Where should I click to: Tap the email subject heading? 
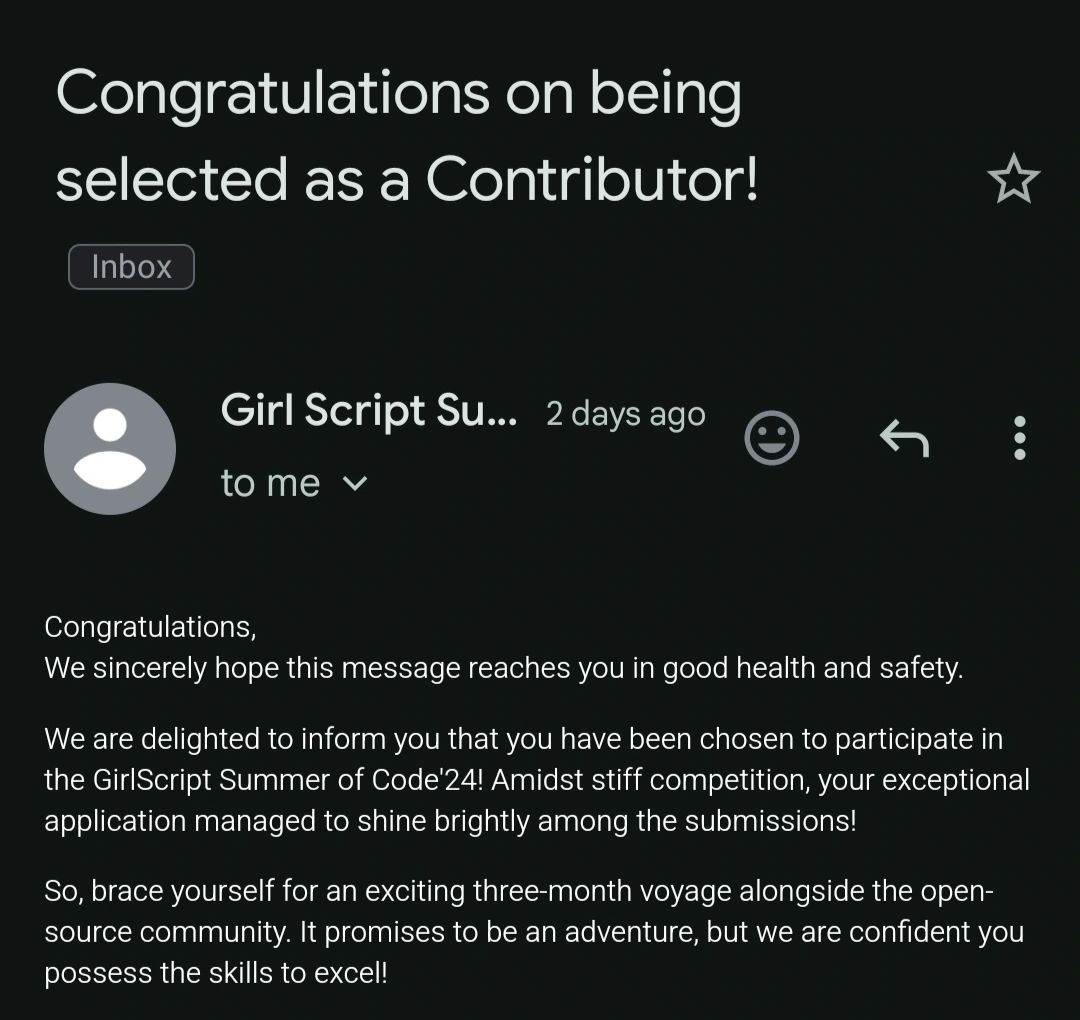pos(400,136)
